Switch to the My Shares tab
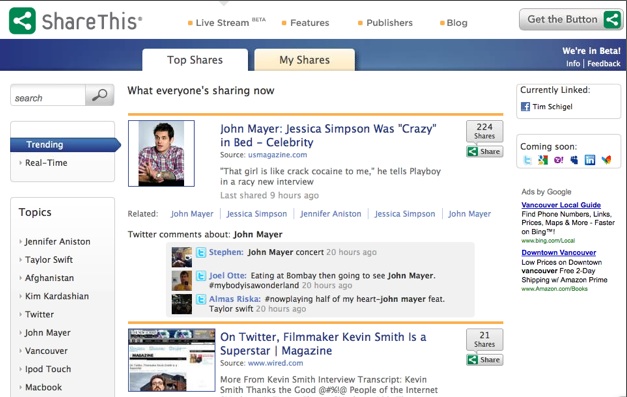The image size is (627, 397). (304, 60)
